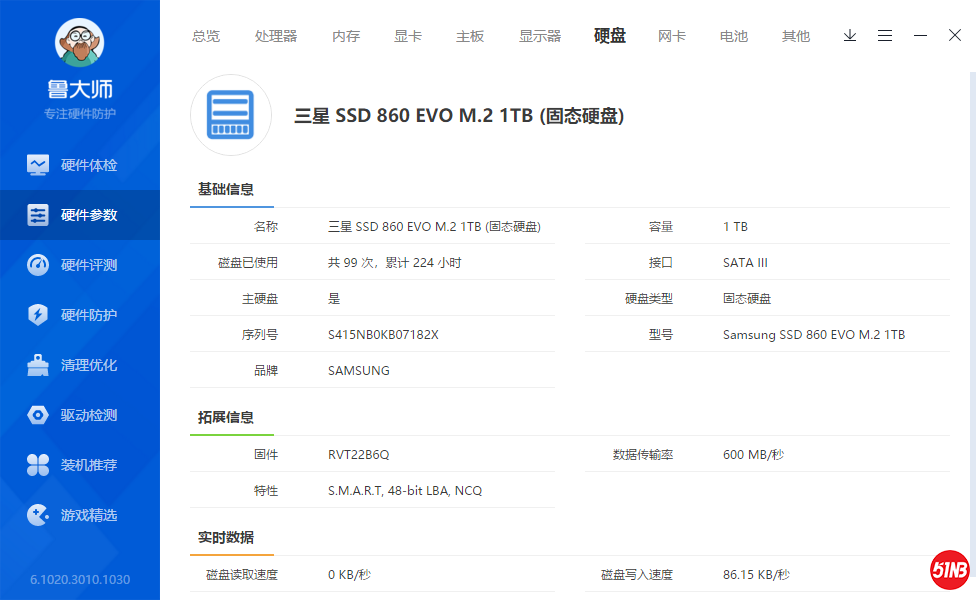Image resolution: width=980 pixels, height=600 pixels.
Task: Open the 装机推荐 clover icon
Action: pos(38,465)
